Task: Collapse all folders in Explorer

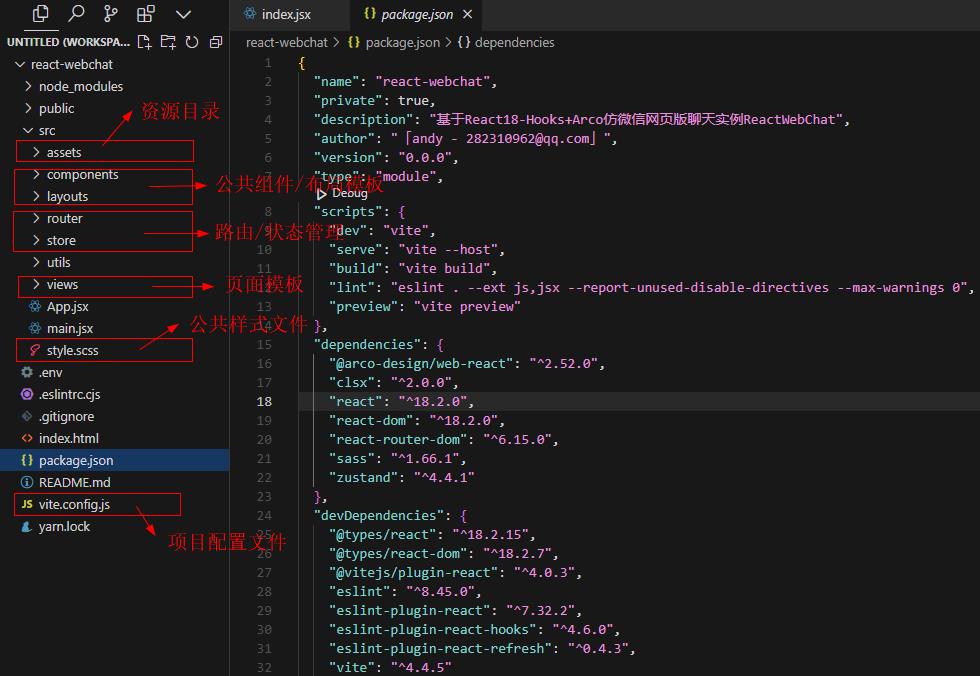Action: pos(216,42)
